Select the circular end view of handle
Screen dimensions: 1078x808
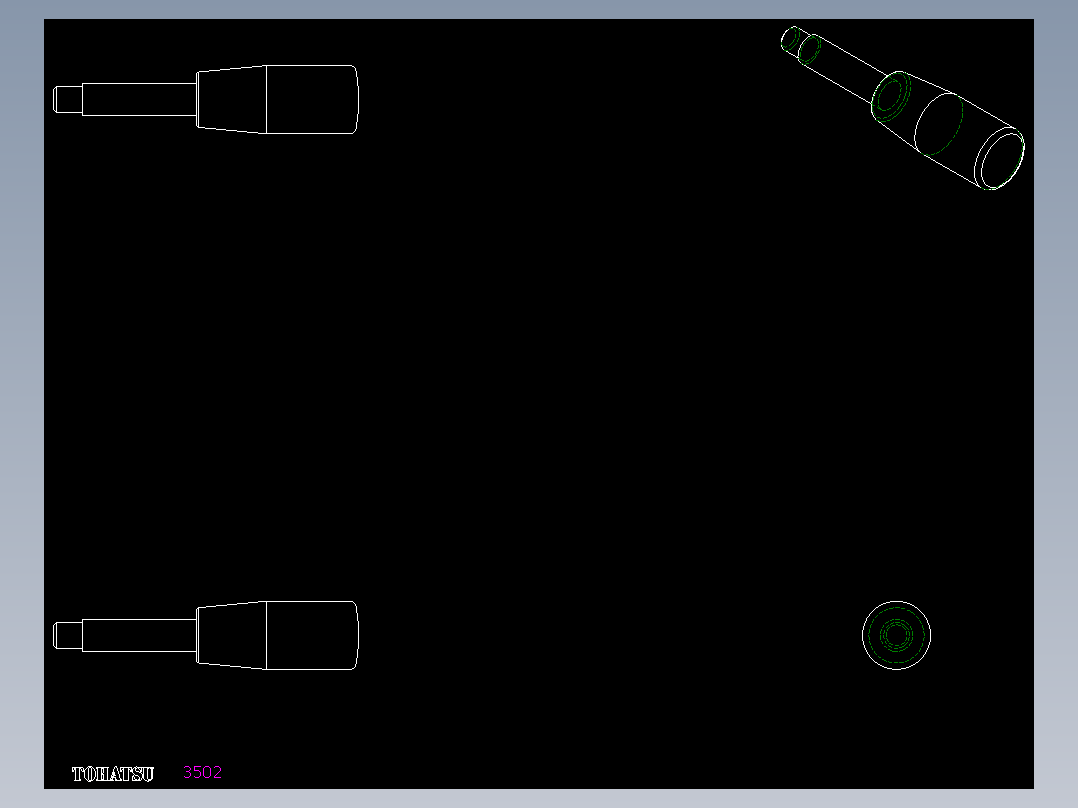coord(896,635)
